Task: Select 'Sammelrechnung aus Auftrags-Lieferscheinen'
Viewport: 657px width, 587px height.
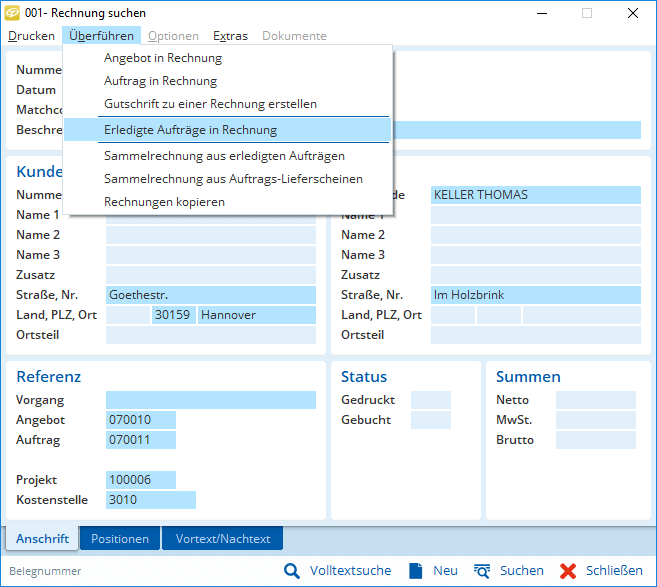Action: pyautogui.click(x=233, y=179)
